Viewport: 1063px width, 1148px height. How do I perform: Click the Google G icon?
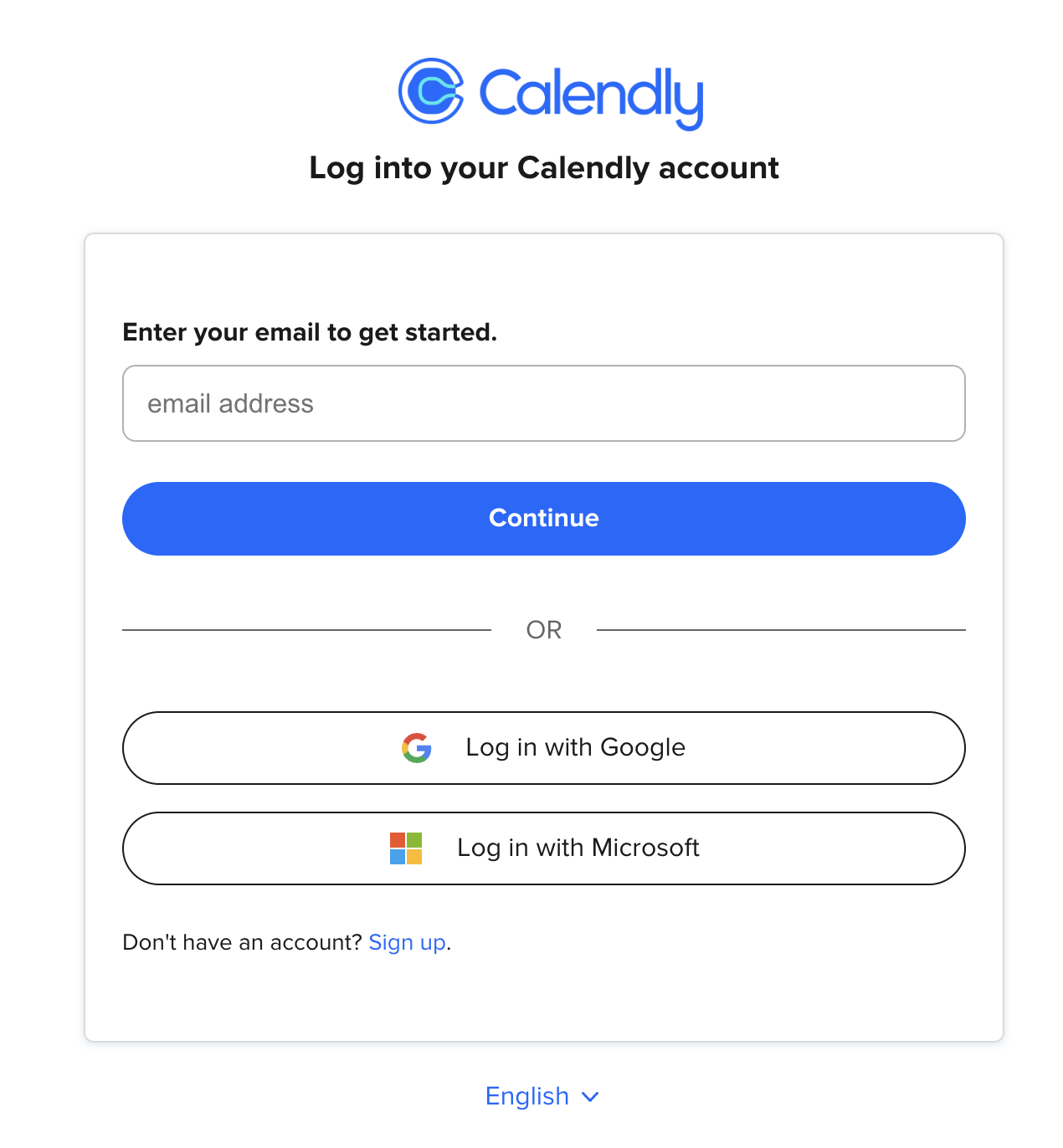tap(417, 748)
